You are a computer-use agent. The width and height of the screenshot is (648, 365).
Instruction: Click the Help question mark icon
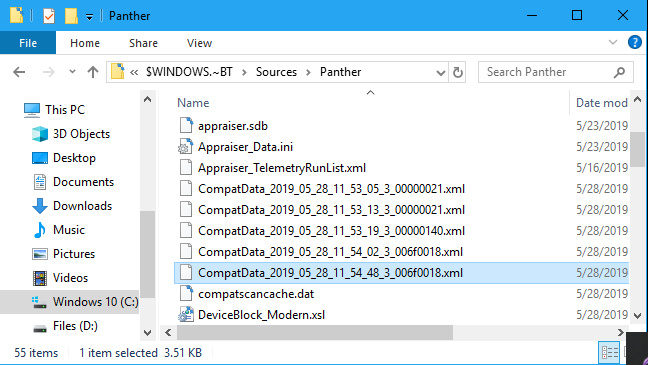tap(634, 42)
